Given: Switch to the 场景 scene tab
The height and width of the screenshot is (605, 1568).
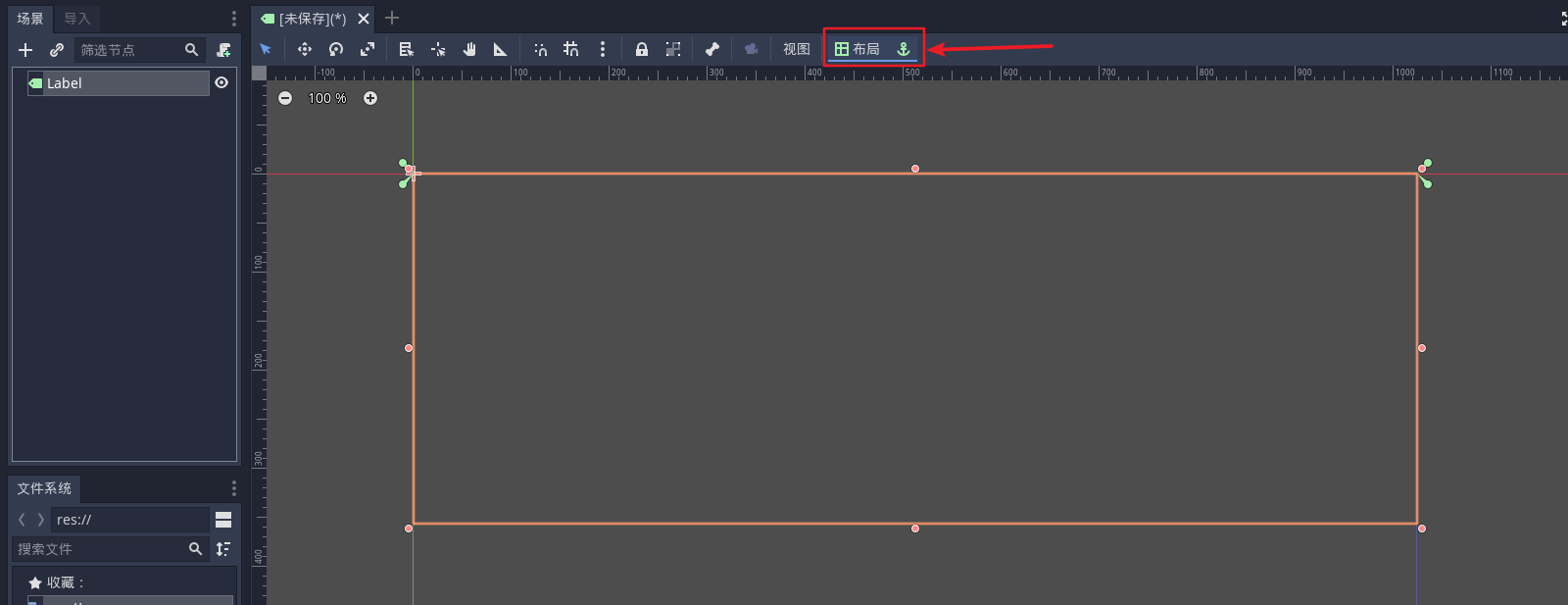Looking at the screenshot, I should [30, 19].
